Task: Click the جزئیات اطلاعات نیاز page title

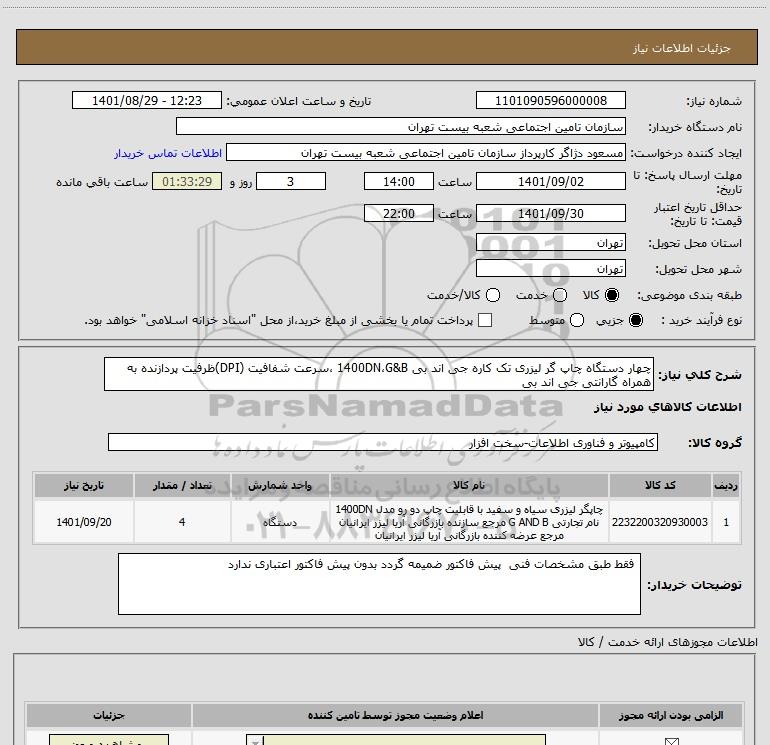Action: [681, 48]
